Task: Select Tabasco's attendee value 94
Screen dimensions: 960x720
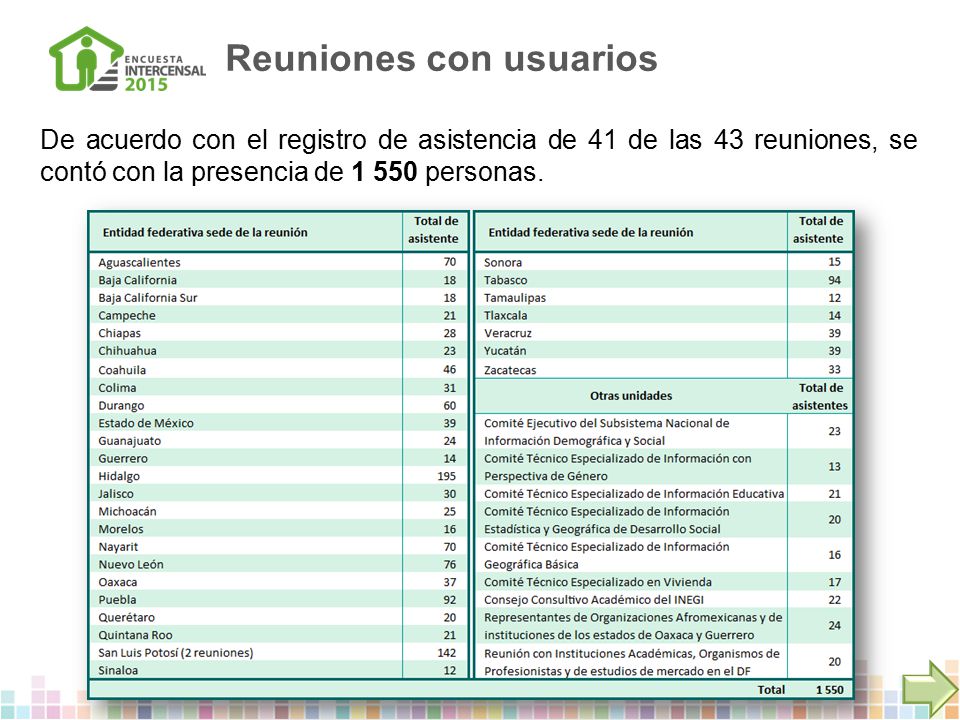Action: coord(834,280)
